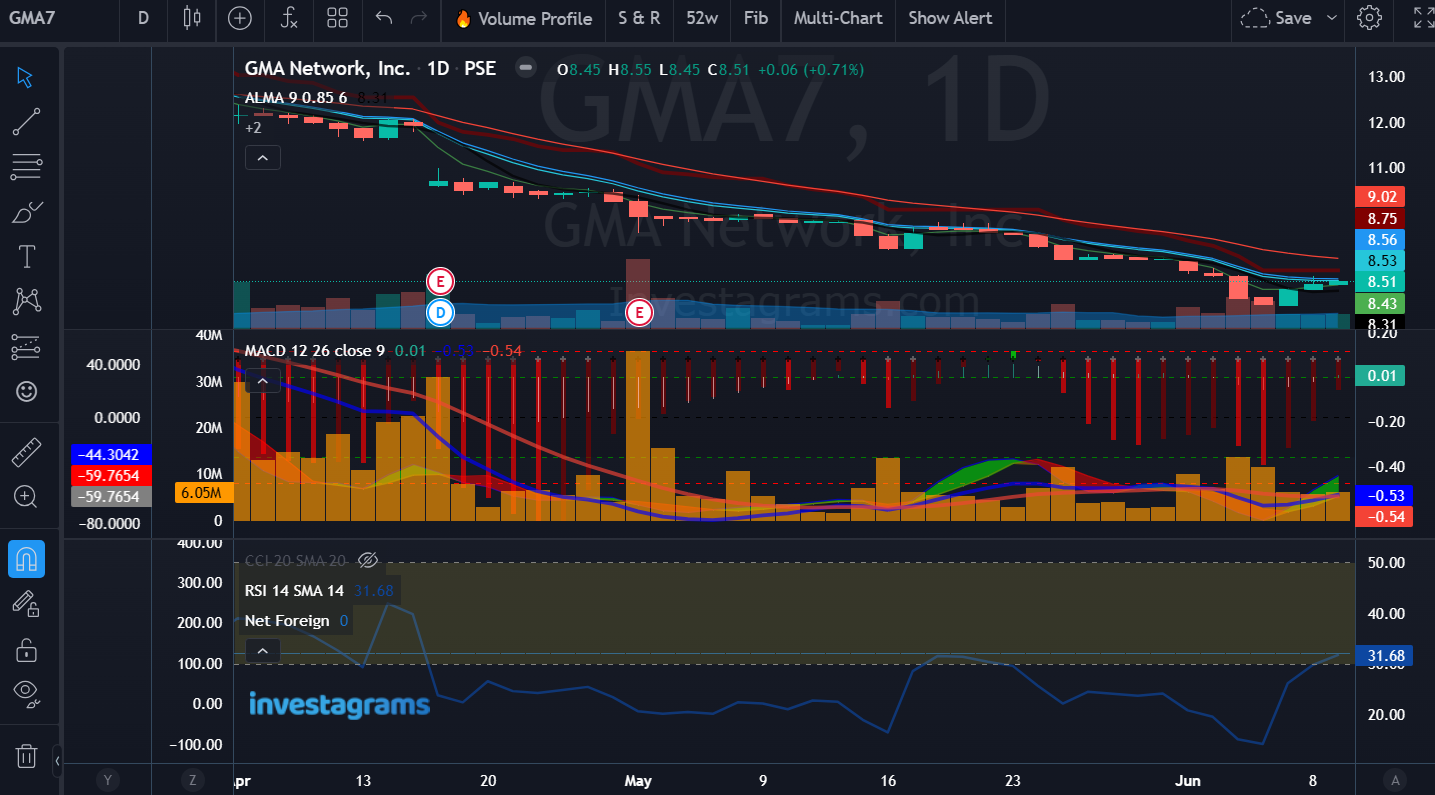Activate the zoom in tool

click(x=26, y=497)
